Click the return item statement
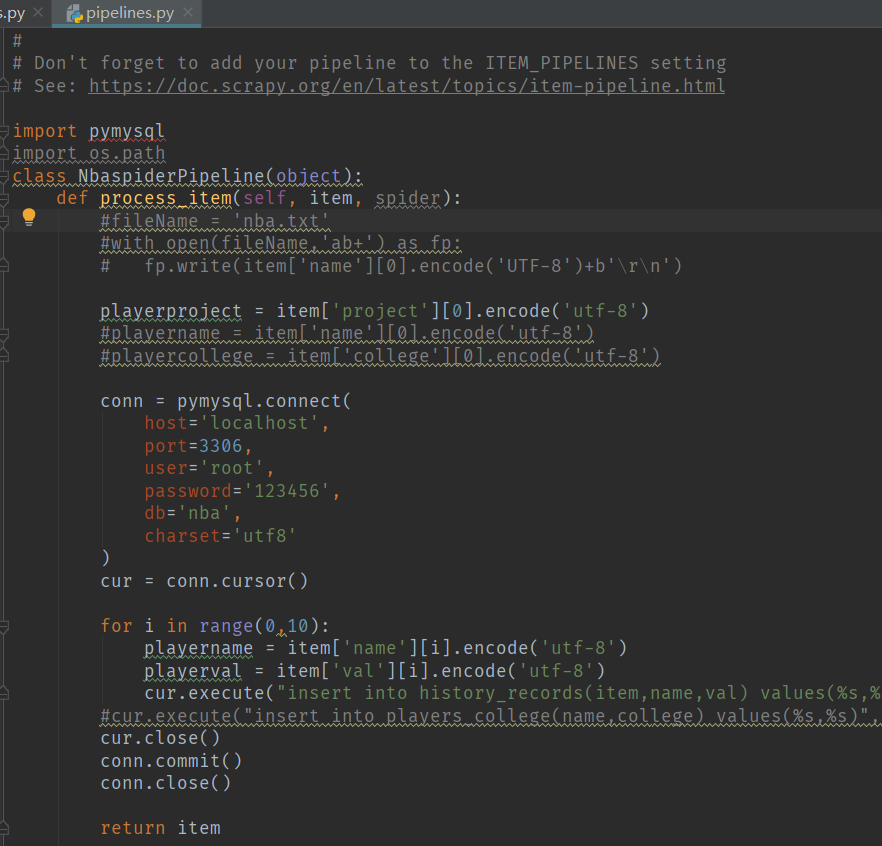The height and width of the screenshot is (846, 882). point(160,828)
